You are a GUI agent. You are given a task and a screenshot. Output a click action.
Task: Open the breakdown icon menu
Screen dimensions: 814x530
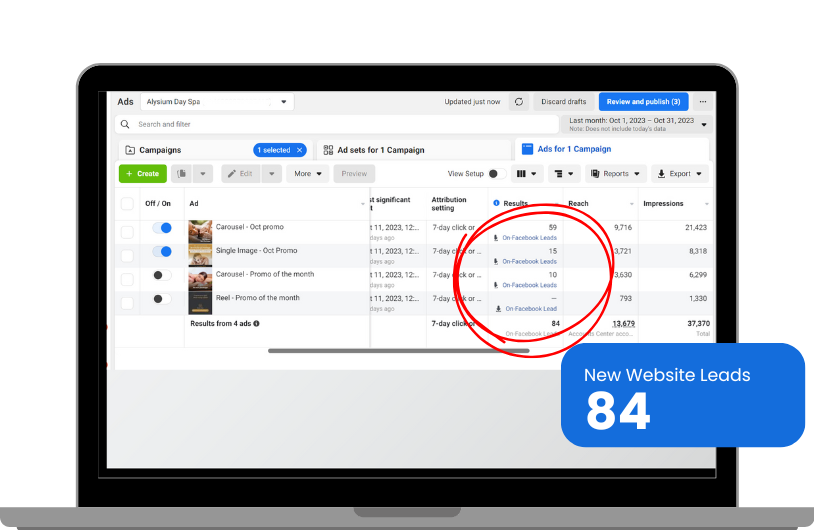[563, 174]
